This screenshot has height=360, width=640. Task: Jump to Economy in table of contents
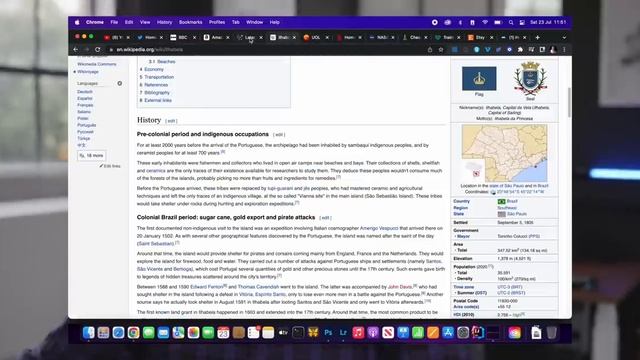[x=154, y=69]
